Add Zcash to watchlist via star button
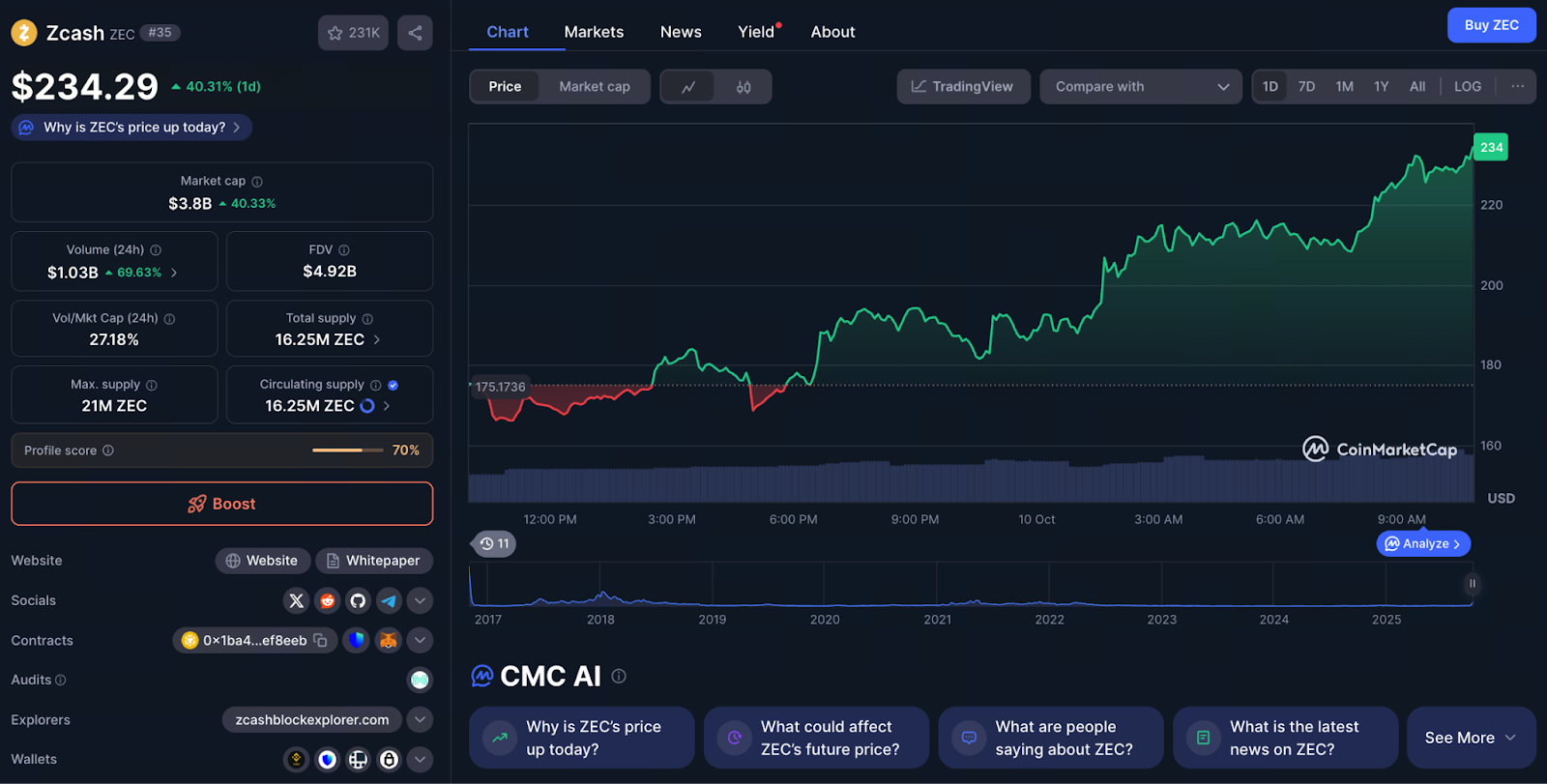The height and width of the screenshot is (784, 1547). (x=353, y=33)
